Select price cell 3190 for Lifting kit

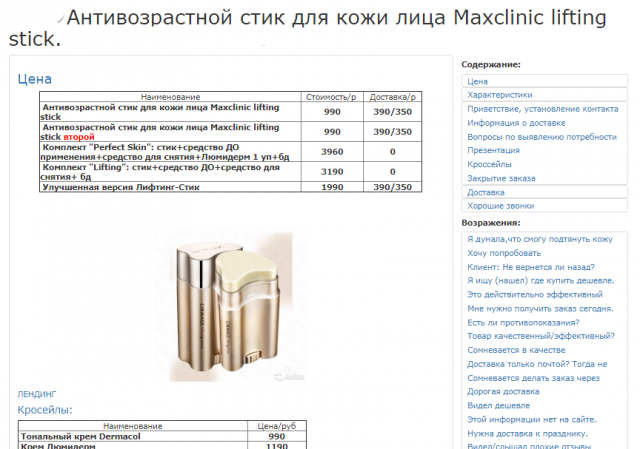click(x=332, y=171)
